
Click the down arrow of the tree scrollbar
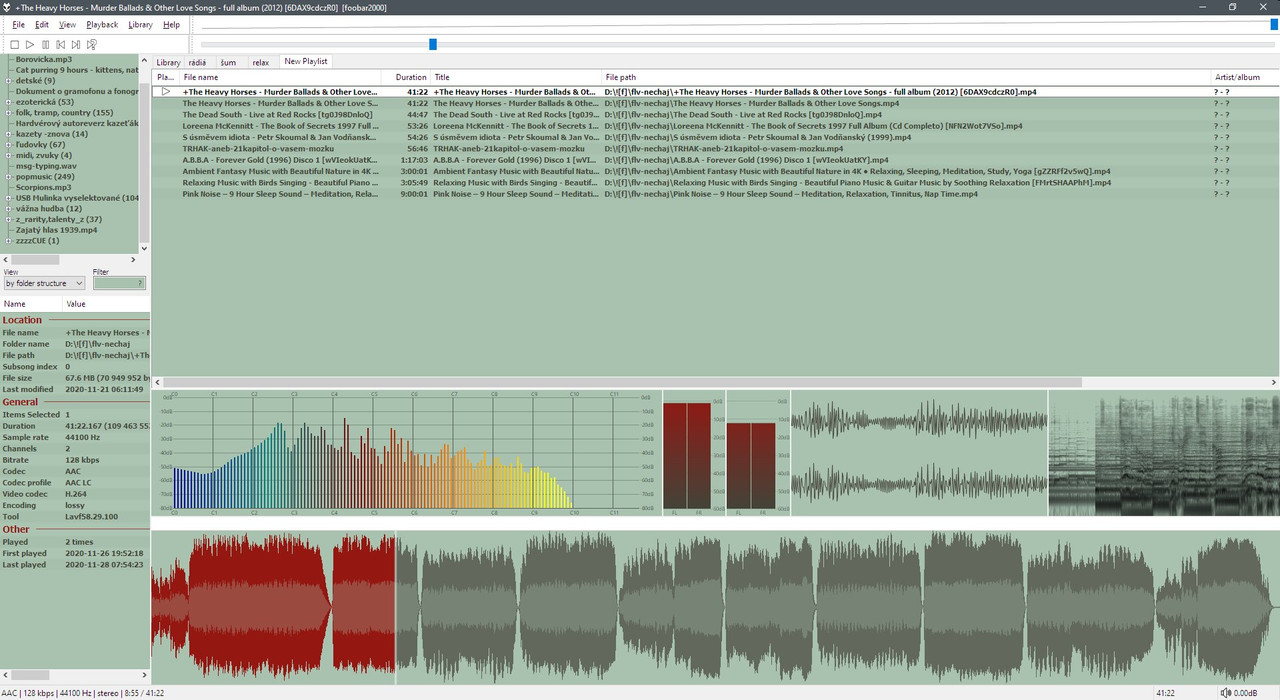coord(145,248)
